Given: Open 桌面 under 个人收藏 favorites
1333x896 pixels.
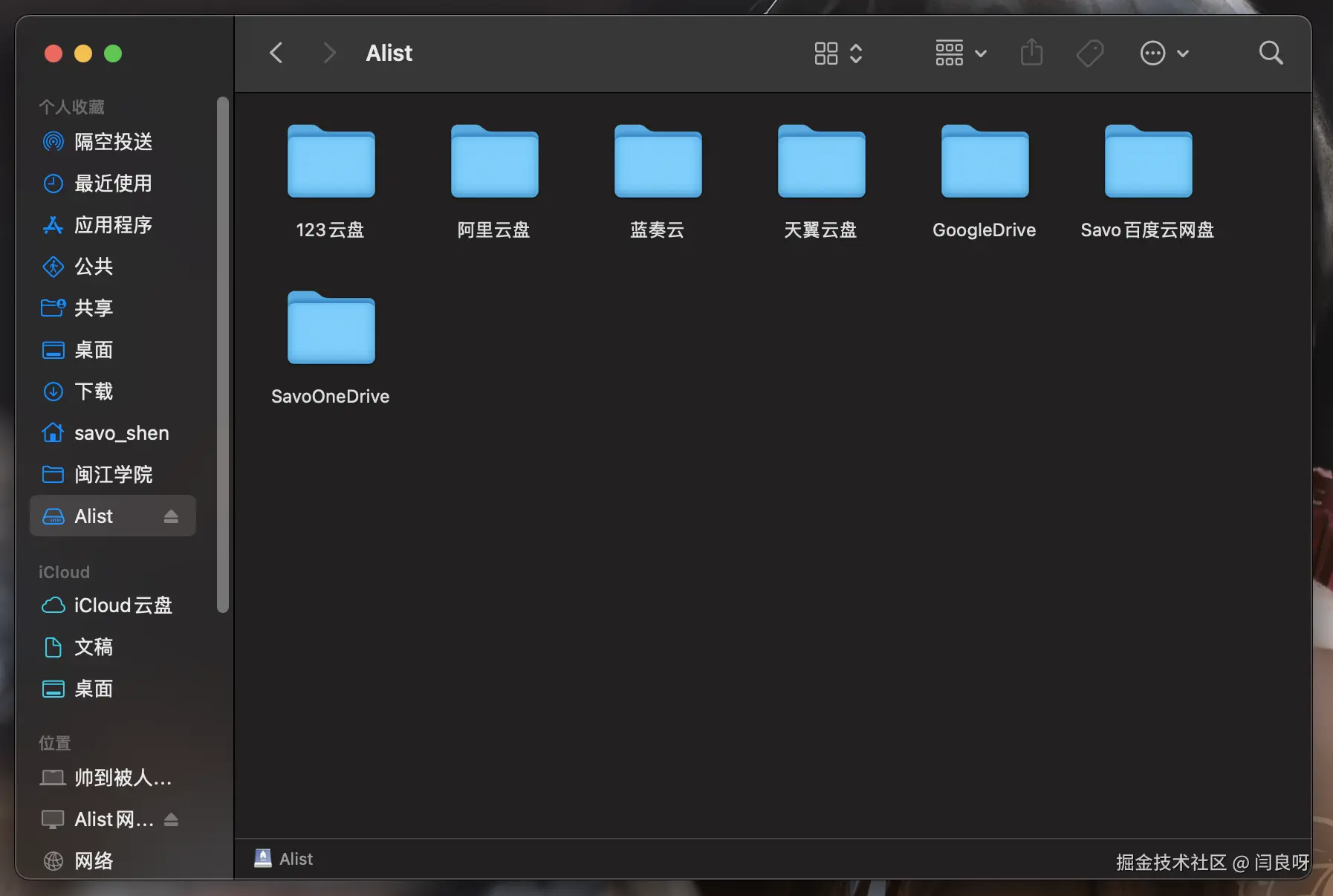Looking at the screenshot, I should pyautogui.click(x=113, y=350).
